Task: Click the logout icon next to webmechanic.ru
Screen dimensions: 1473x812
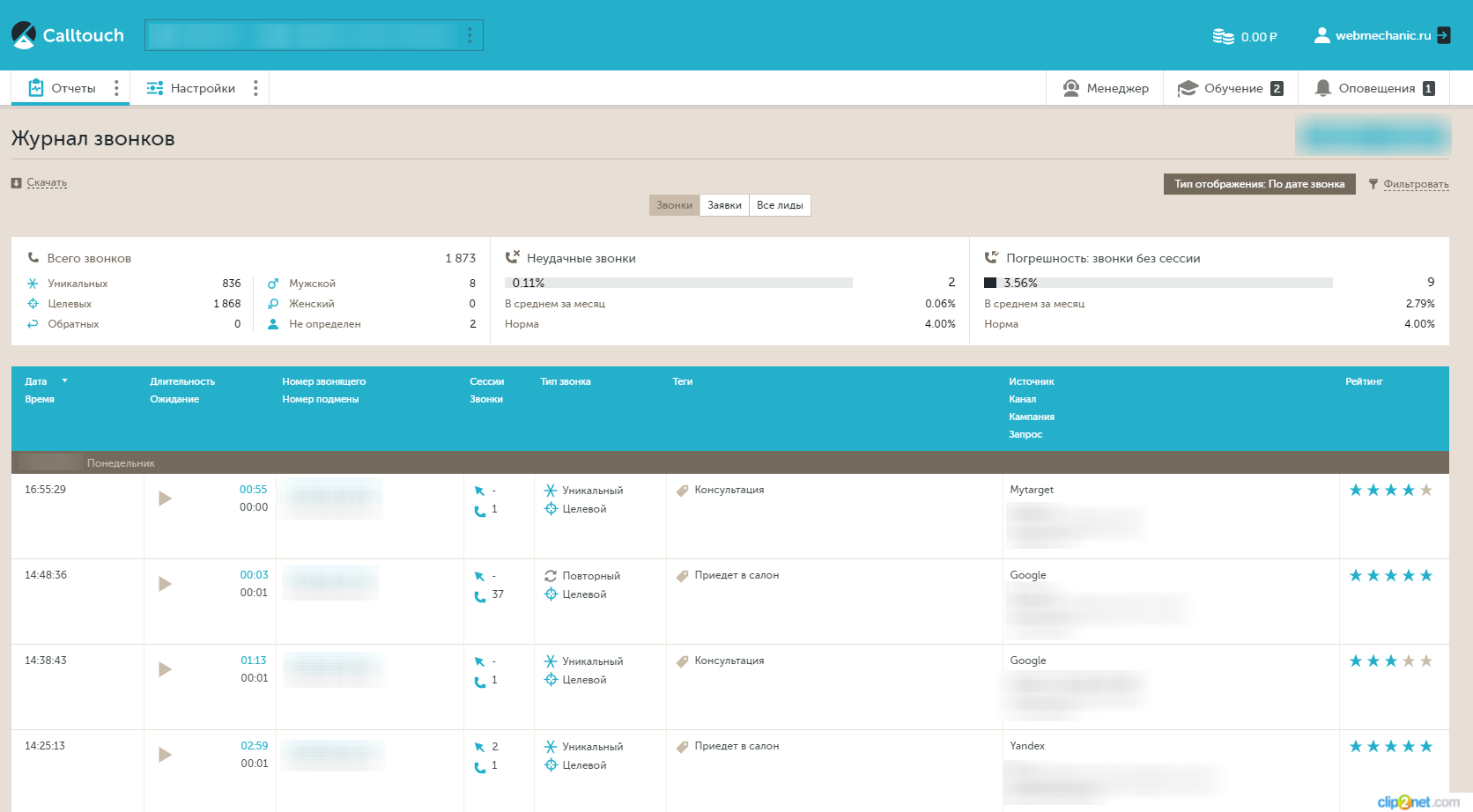Action: pyautogui.click(x=1443, y=35)
